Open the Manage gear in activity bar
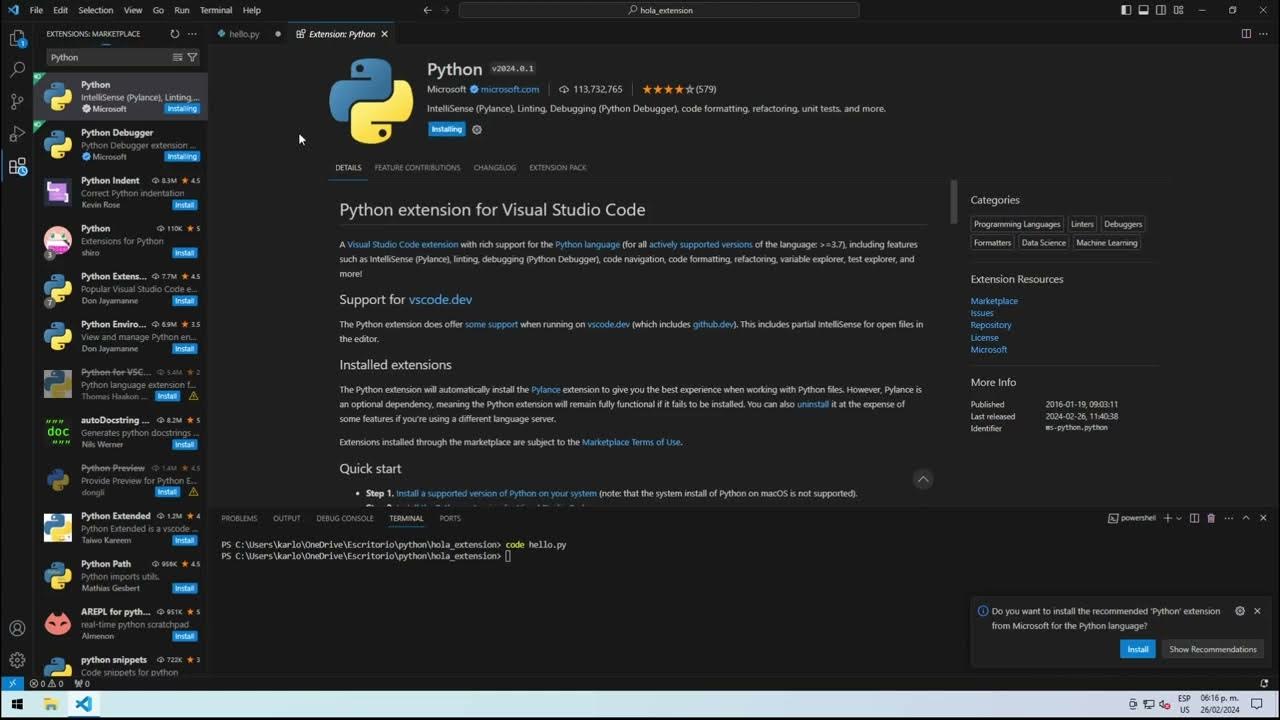The width and height of the screenshot is (1280, 720). 17,660
